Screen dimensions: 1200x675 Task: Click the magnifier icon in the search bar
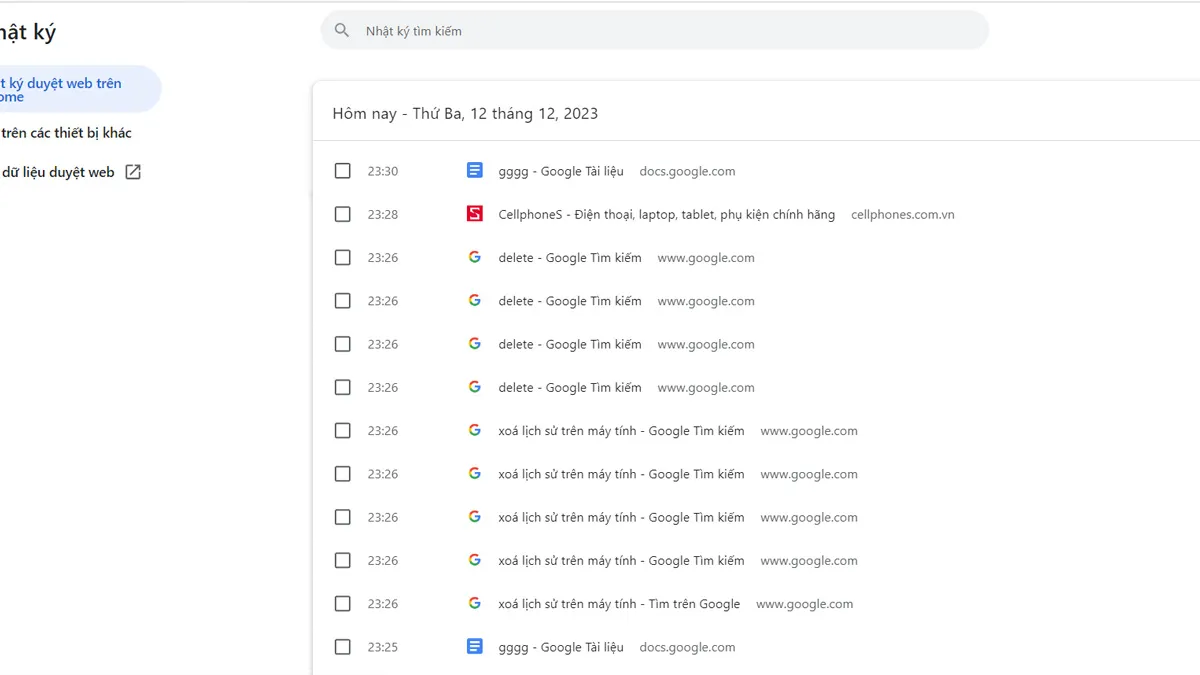[341, 30]
